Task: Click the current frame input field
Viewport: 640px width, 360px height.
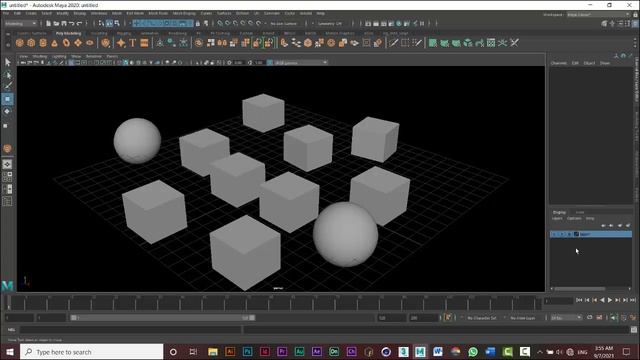Action: (x=558, y=301)
